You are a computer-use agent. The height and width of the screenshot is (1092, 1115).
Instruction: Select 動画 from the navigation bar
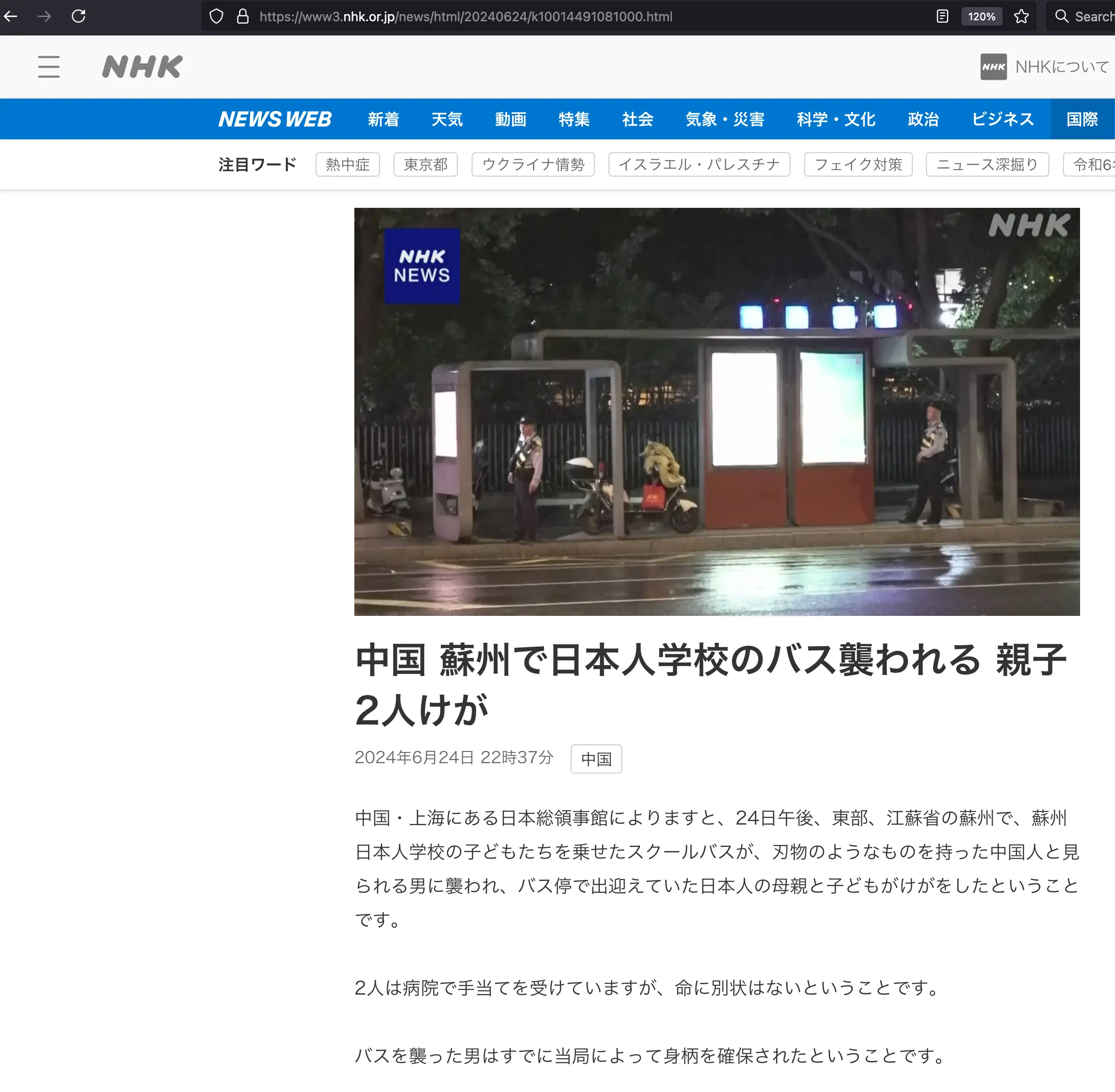click(x=510, y=119)
